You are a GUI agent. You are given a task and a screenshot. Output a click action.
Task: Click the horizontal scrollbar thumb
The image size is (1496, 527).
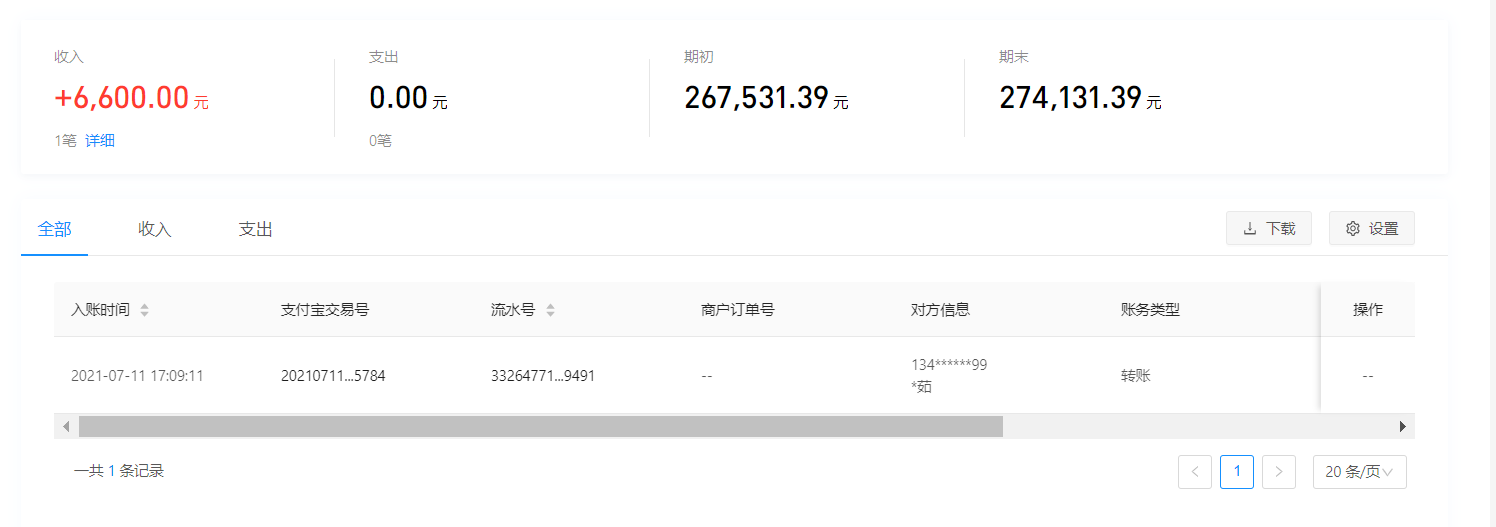[x=540, y=426]
